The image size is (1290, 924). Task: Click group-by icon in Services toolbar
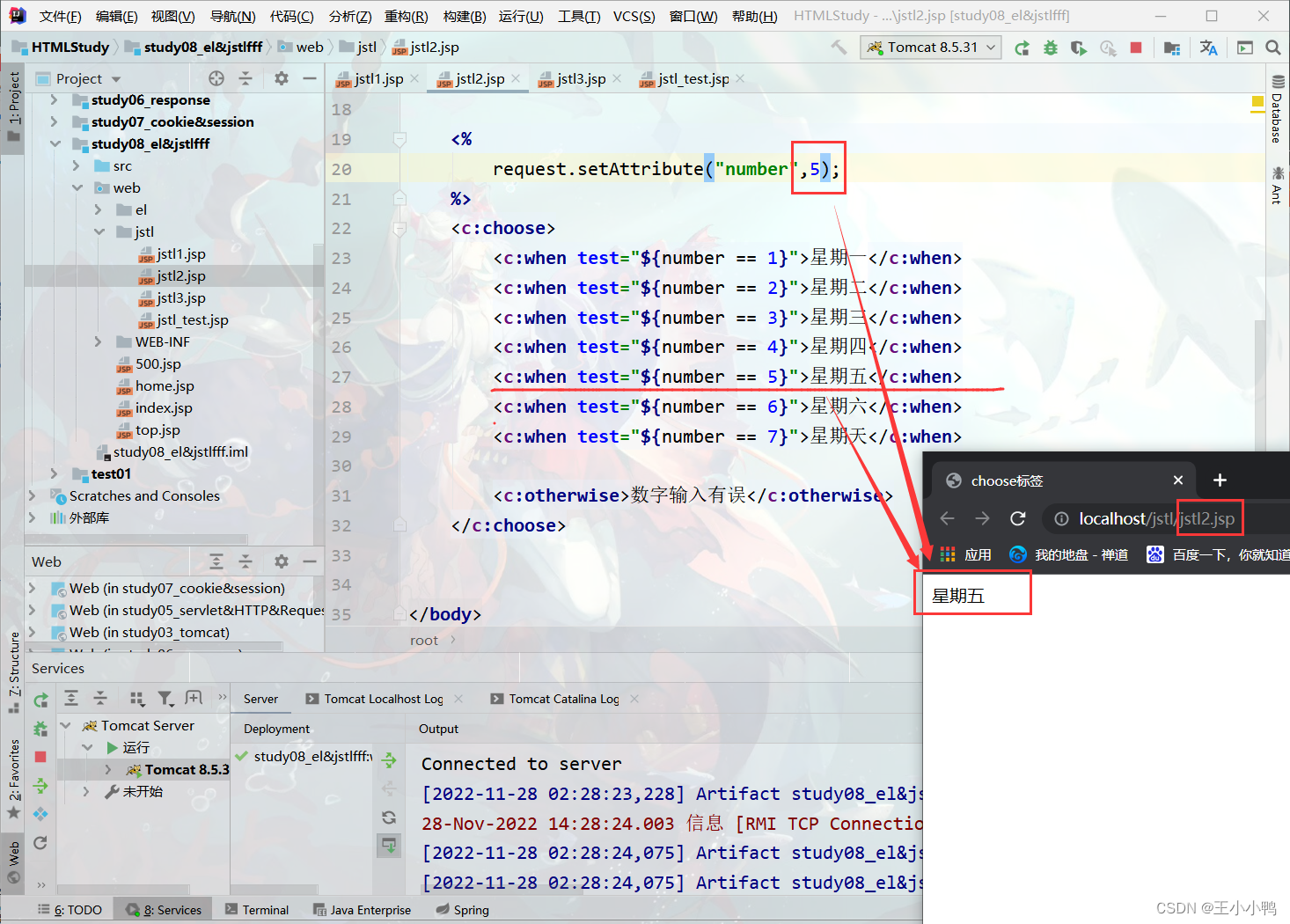tap(136, 699)
